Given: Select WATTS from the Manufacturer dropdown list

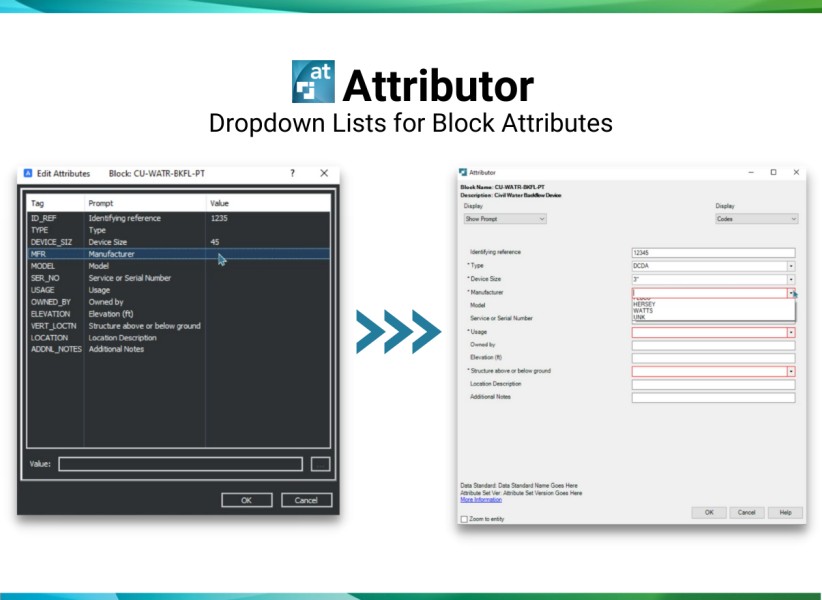Looking at the screenshot, I should click(x=645, y=310).
